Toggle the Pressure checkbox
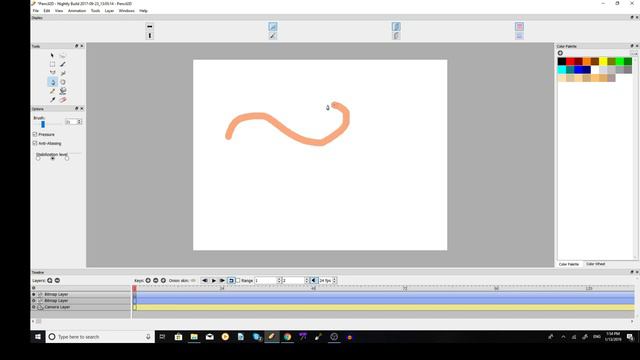 point(35,134)
